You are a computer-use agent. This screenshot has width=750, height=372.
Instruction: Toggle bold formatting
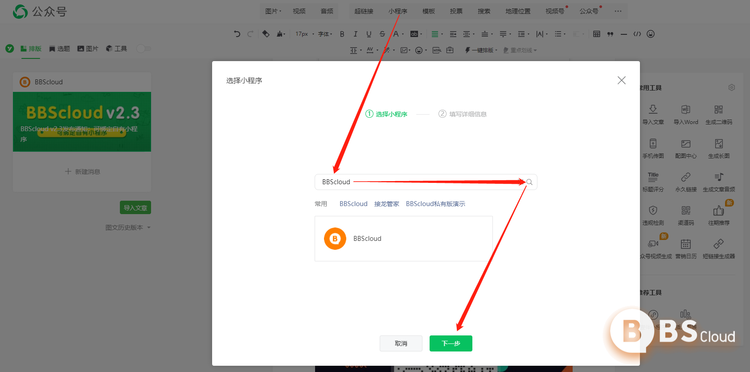(342, 34)
